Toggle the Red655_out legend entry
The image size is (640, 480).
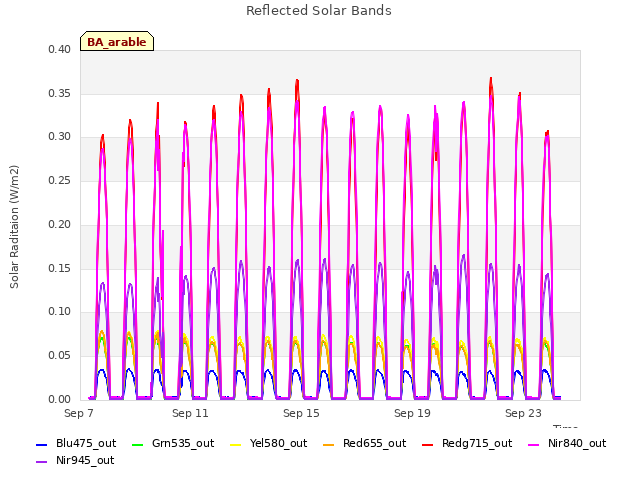(364, 444)
